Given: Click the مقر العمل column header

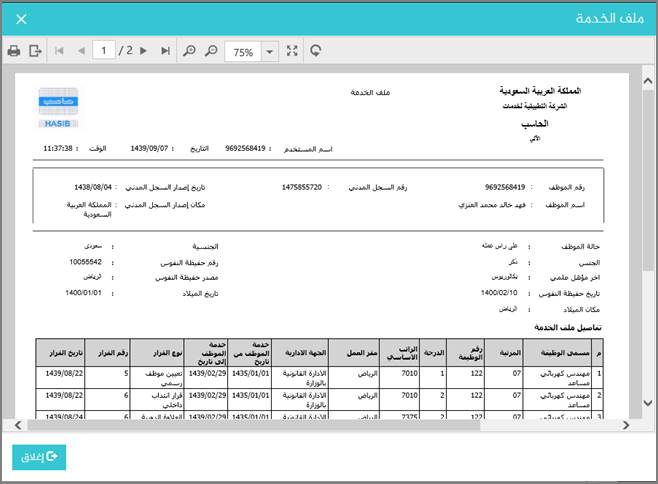Looking at the screenshot, I should point(354,353).
